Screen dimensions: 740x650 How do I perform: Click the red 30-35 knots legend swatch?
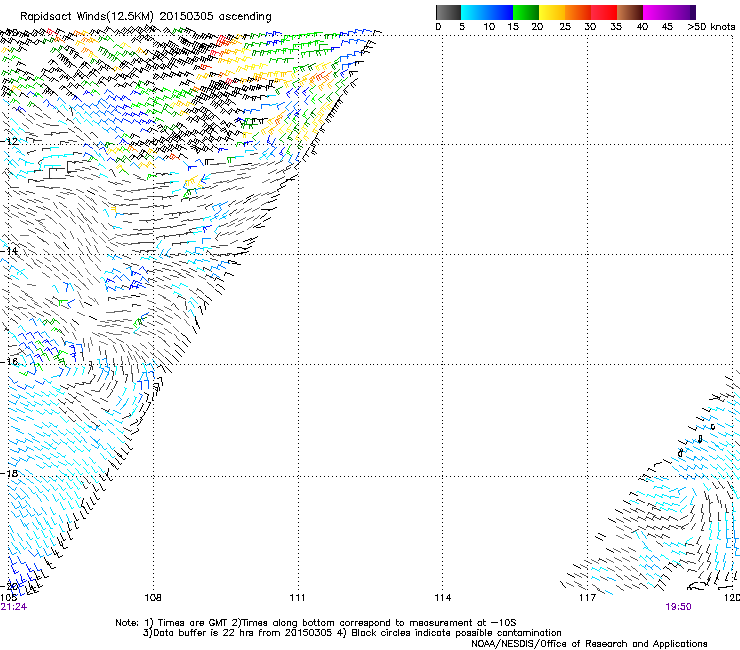tap(604, 12)
